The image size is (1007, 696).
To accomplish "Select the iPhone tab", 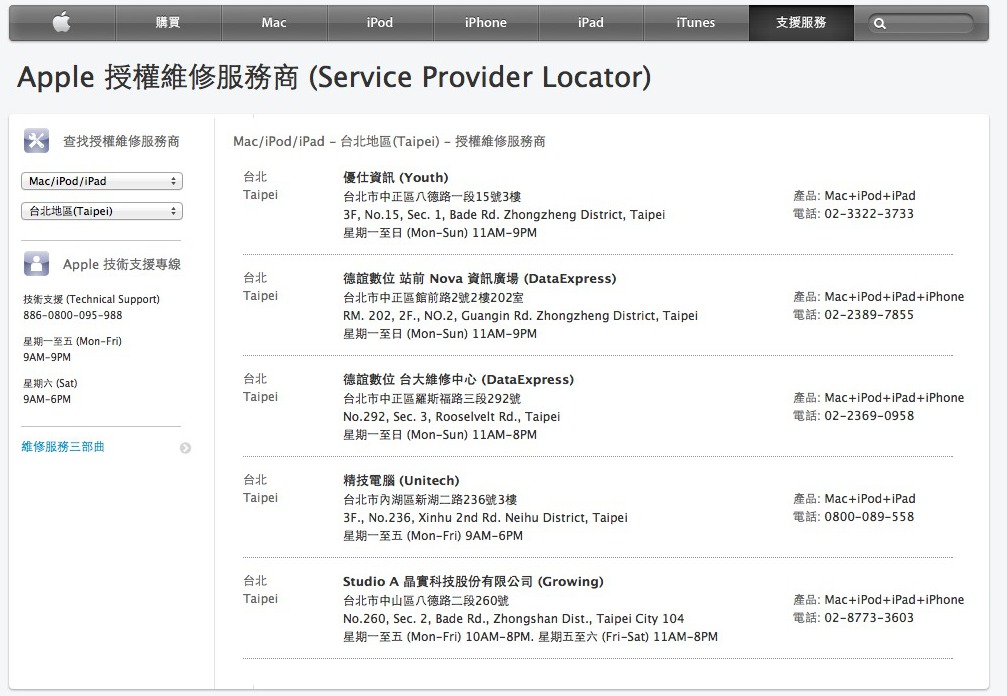I will click(x=486, y=22).
